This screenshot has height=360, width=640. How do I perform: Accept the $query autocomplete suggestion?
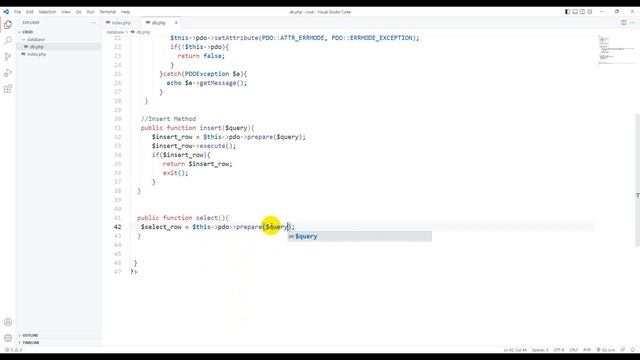pyautogui.click(x=360, y=236)
